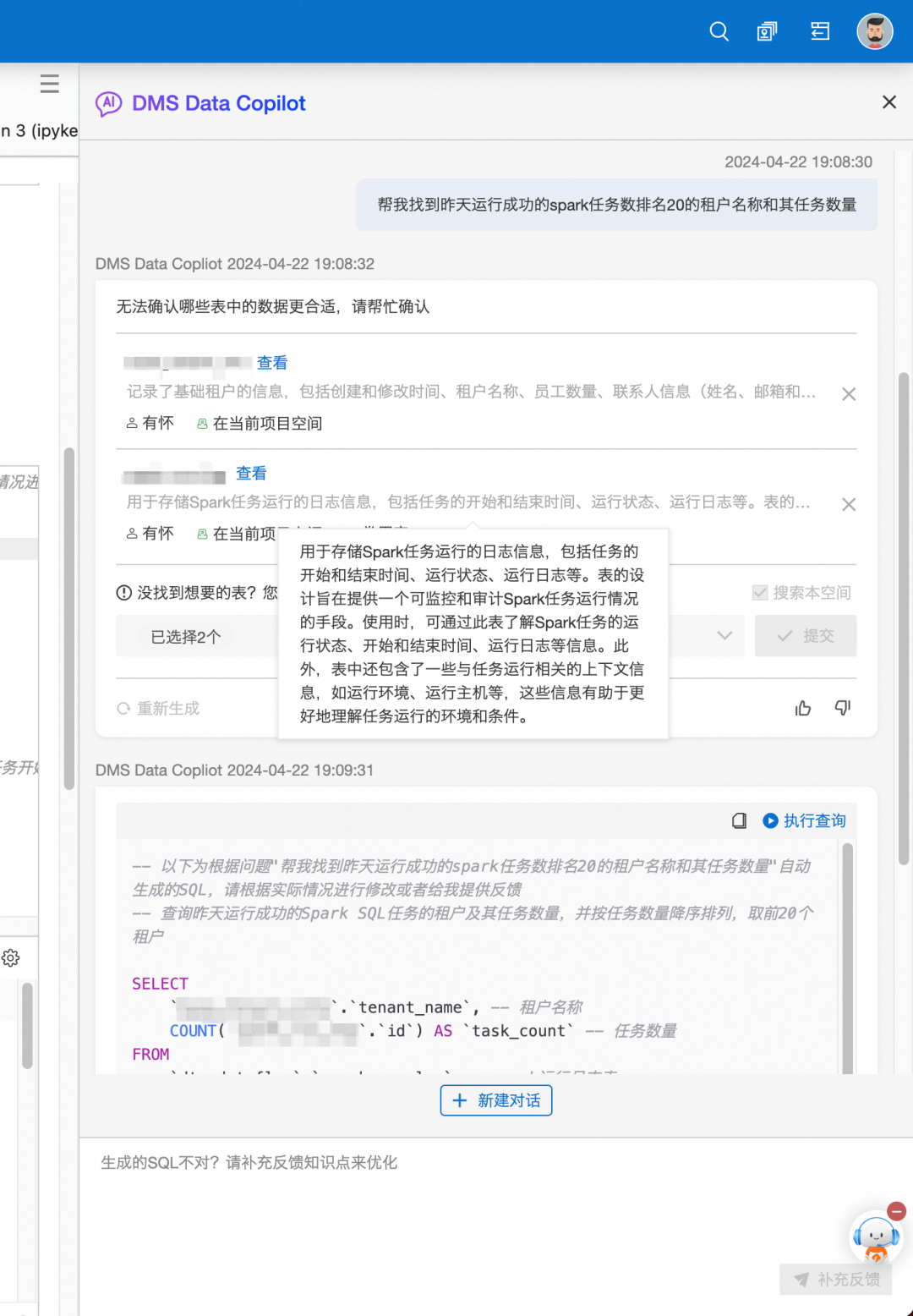Click the Spark log table description text
The width and height of the screenshot is (913, 1316).
click(x=469, y=502)
